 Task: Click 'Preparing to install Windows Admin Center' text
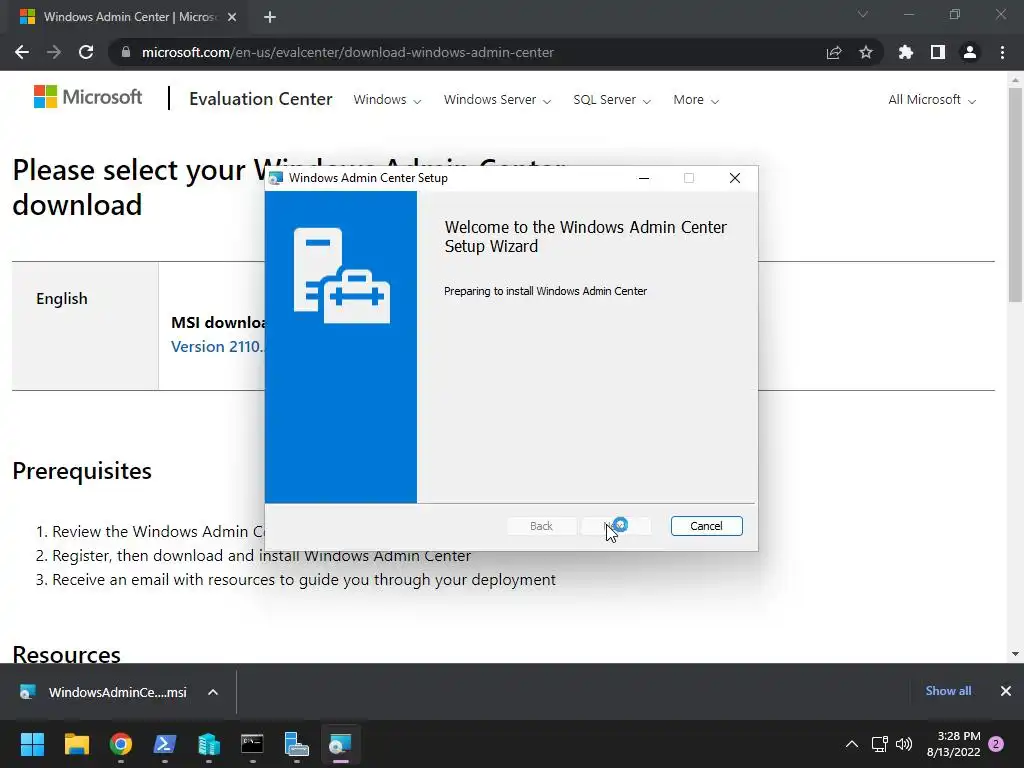(x=545, y=291)
